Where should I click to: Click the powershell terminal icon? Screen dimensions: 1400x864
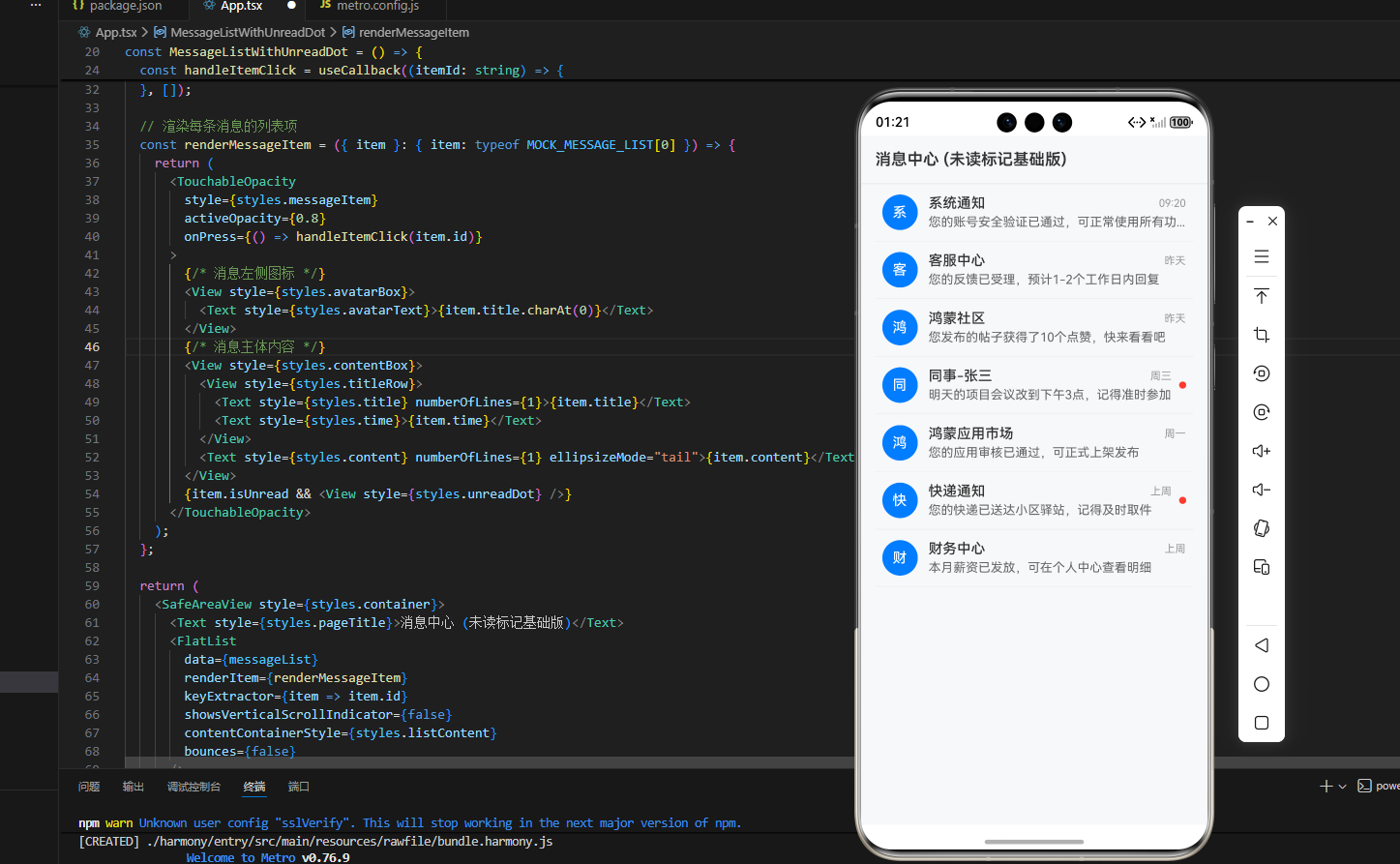point(1364,786)
